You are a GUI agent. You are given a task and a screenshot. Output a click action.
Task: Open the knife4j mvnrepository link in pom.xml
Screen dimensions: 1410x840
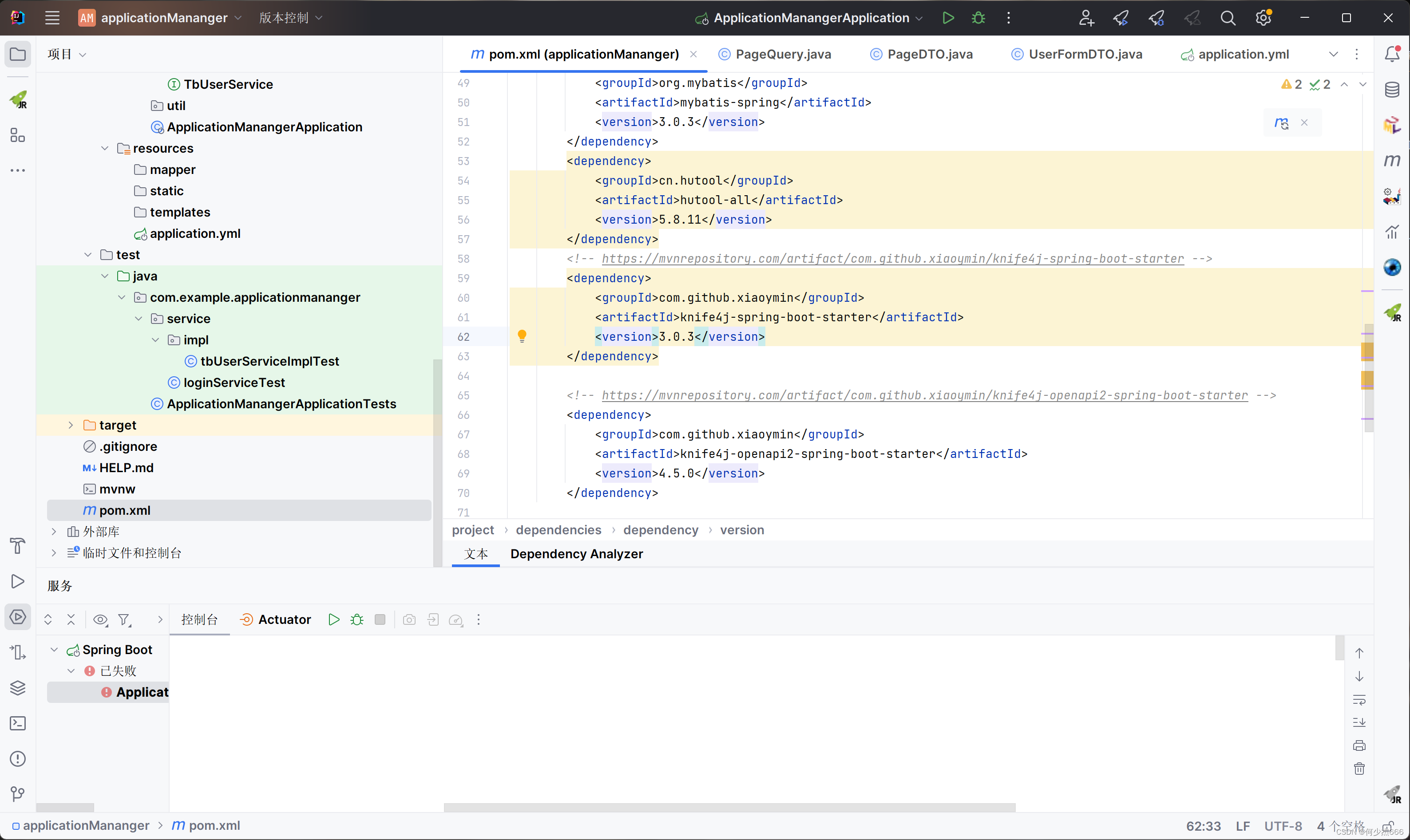pos(892,259)
